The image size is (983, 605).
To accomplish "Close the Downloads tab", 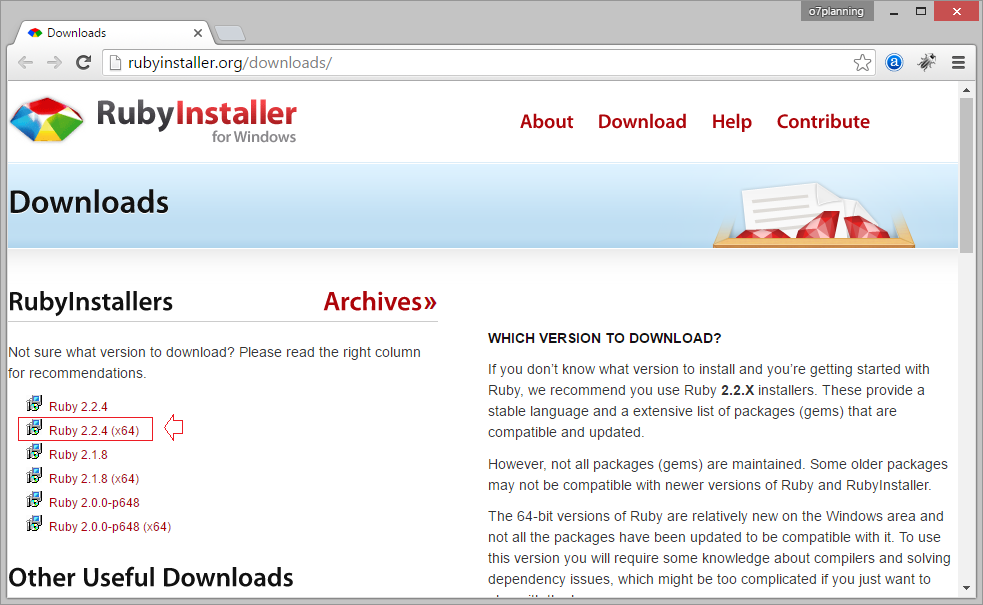I will coord(197,33).
